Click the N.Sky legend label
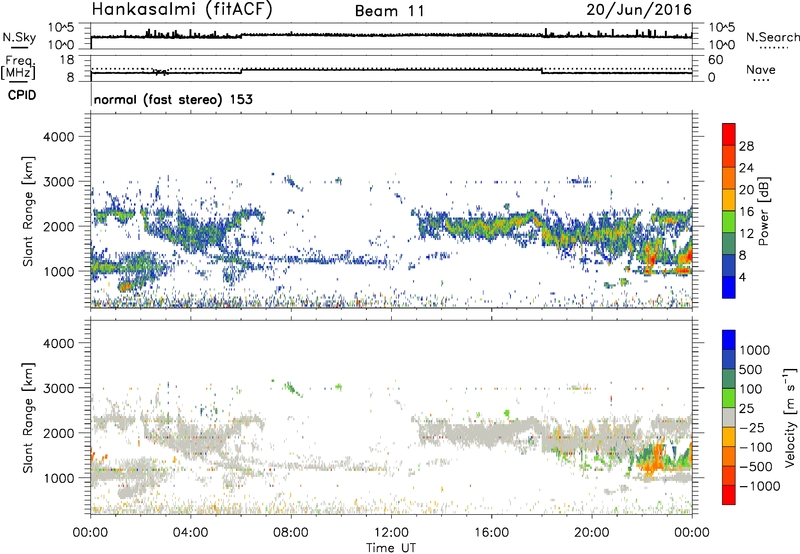This screenshot has width=800, height=554. 19,37
